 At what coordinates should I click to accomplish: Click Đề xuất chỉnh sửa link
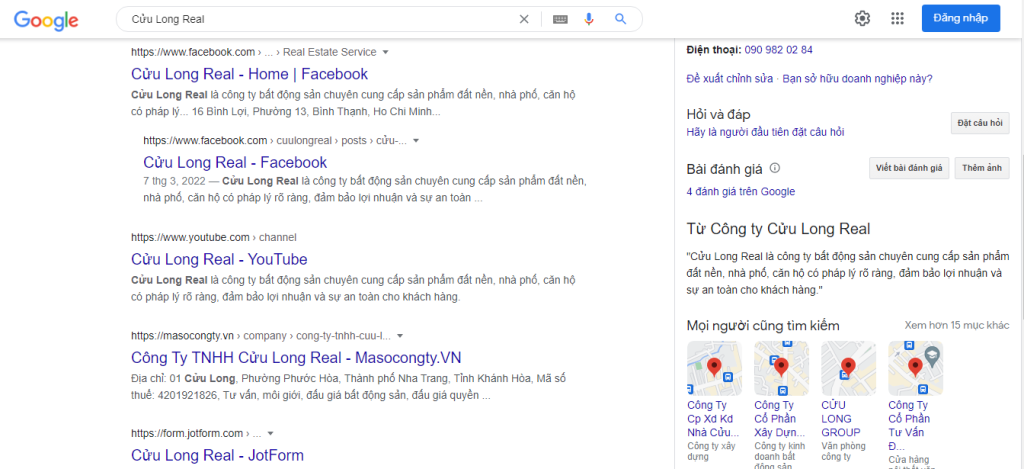729,78
